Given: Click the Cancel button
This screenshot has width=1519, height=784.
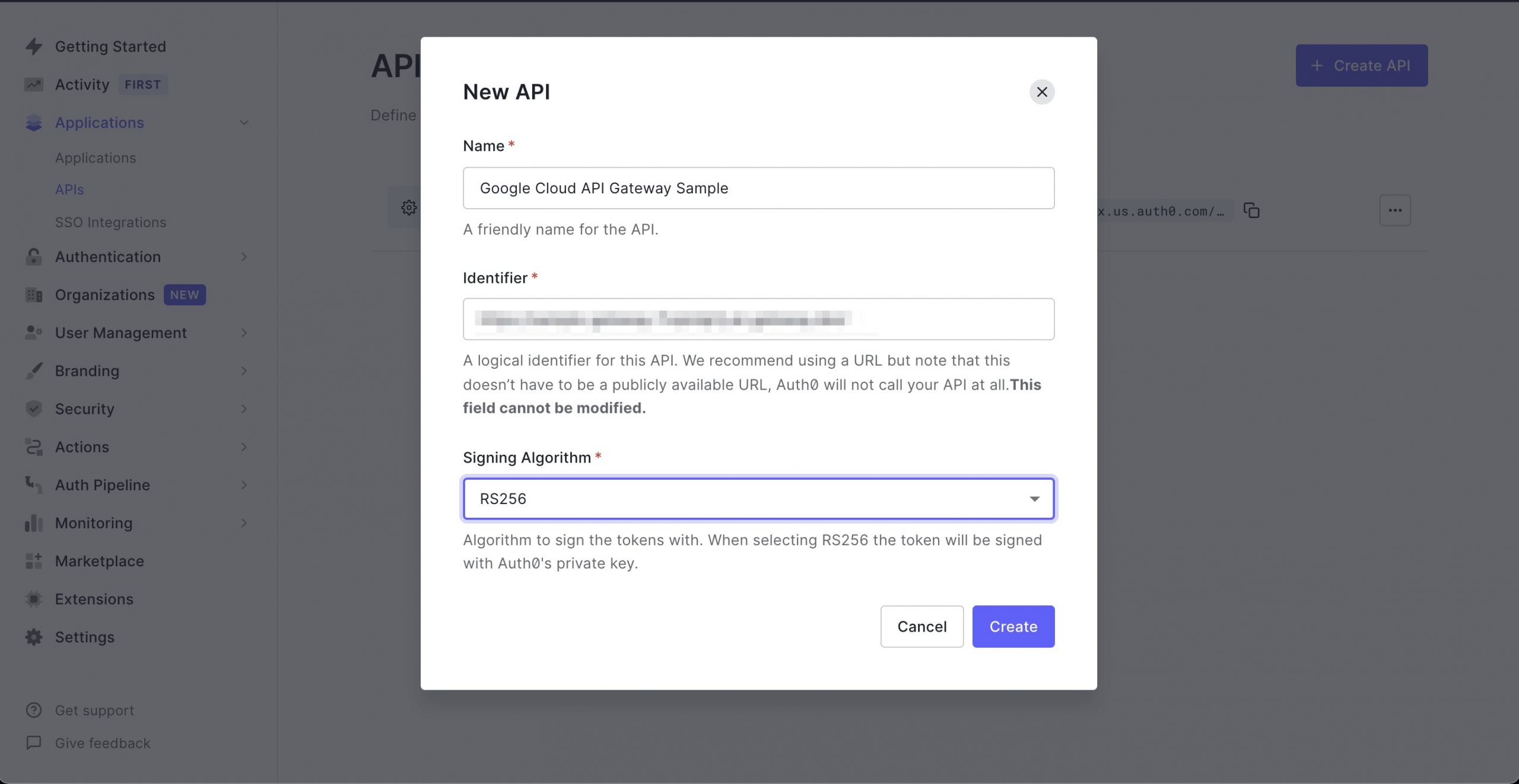Looking at the screenshot, I should pyautogui.click(x=921, y=626).
